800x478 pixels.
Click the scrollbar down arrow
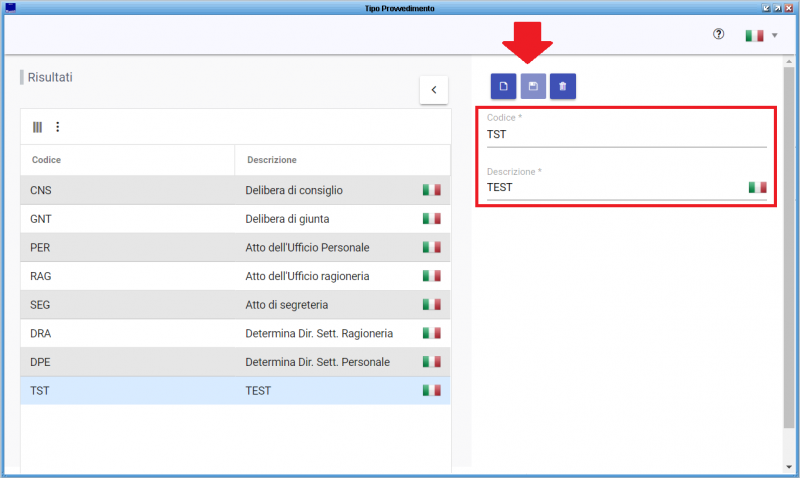click(x=789, y=467)
